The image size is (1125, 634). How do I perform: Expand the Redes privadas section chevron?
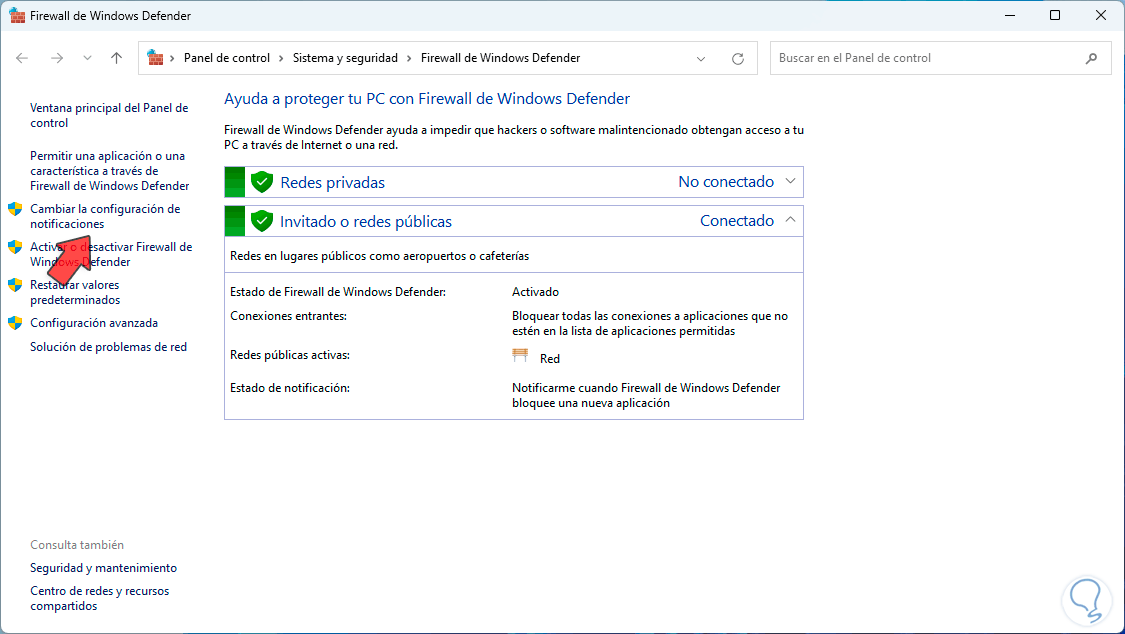790,181
